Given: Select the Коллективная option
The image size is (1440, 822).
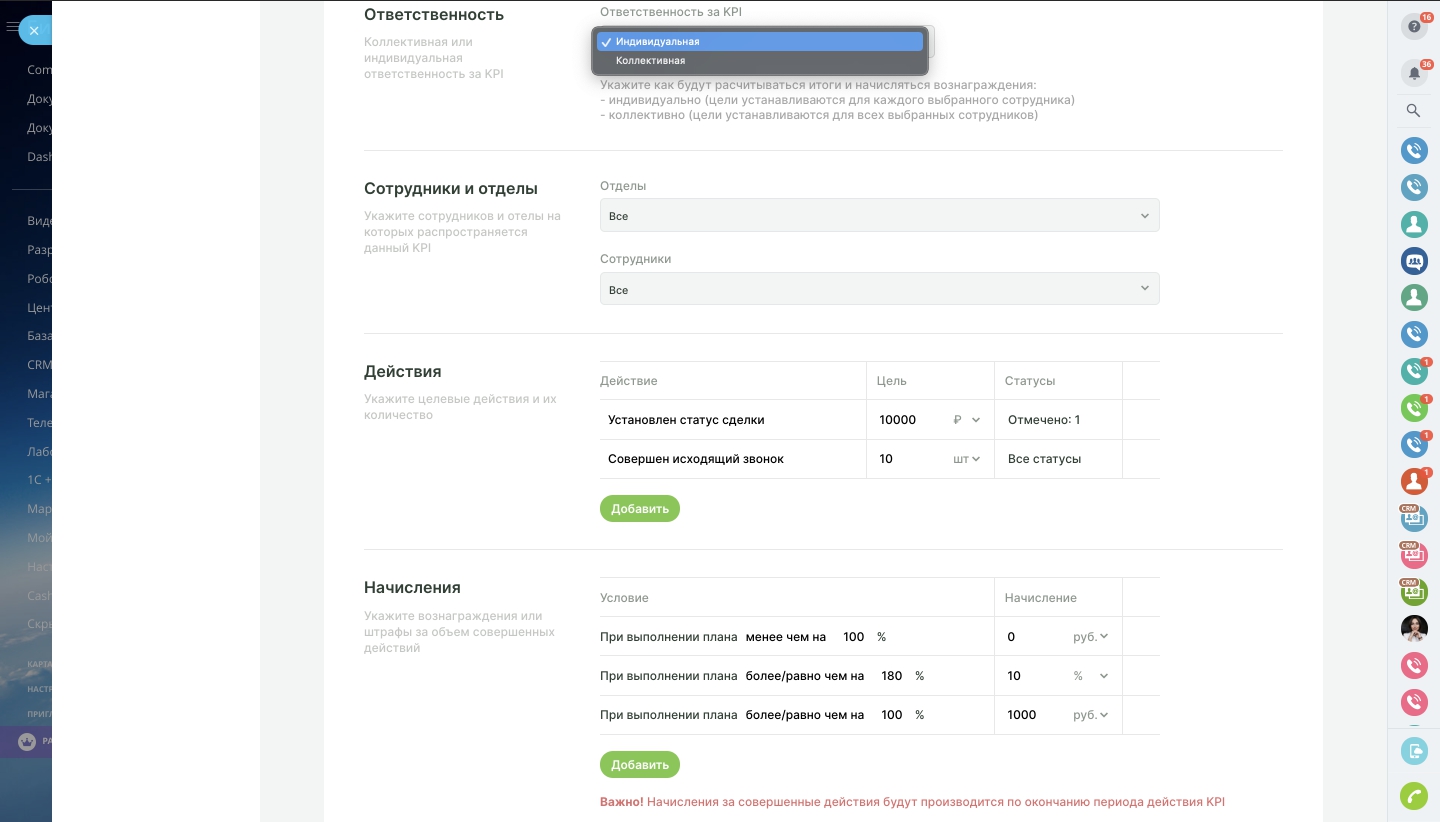Looking at the screenshot, I should pos(650,61).
